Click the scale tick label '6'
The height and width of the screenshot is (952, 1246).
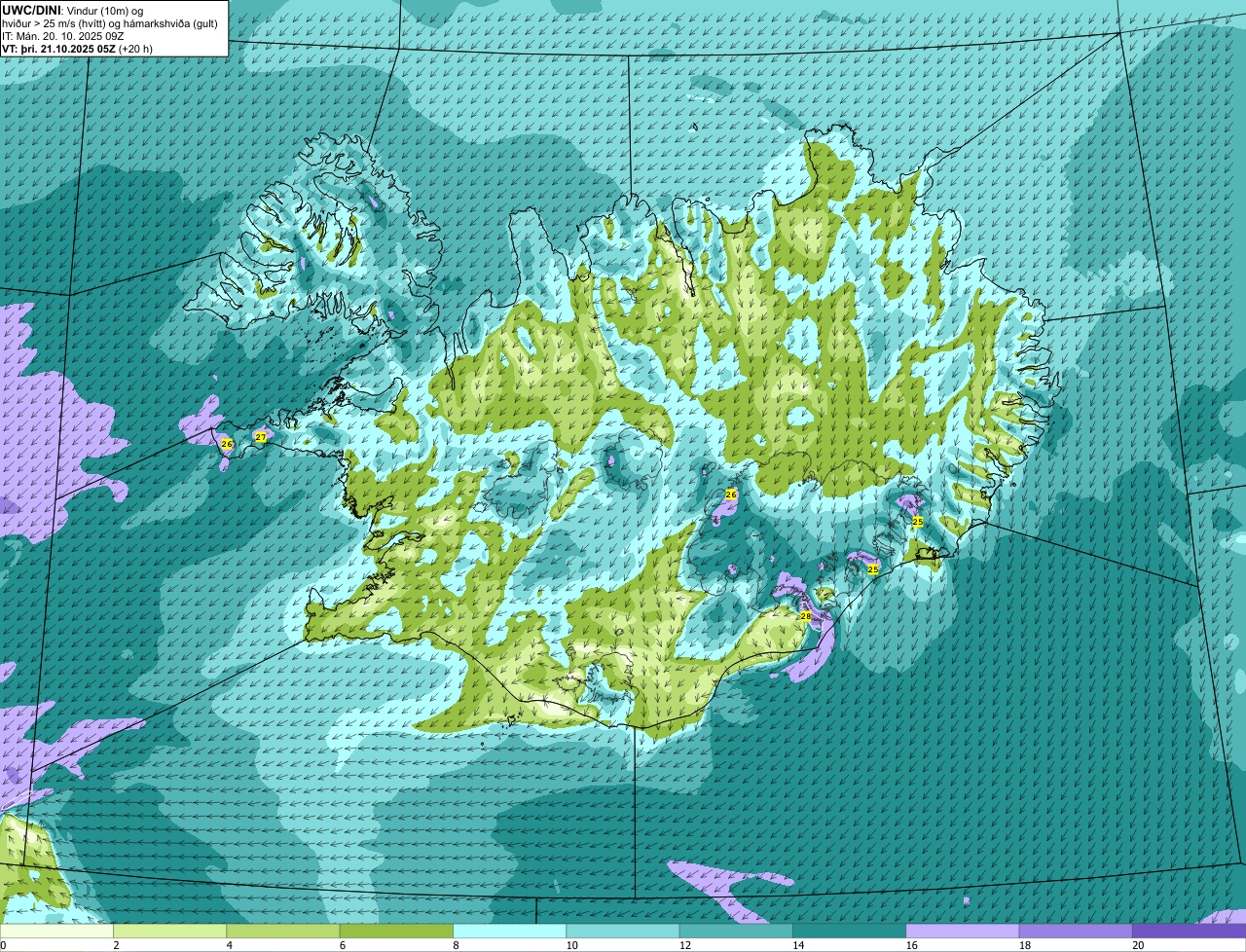(341, 945)
